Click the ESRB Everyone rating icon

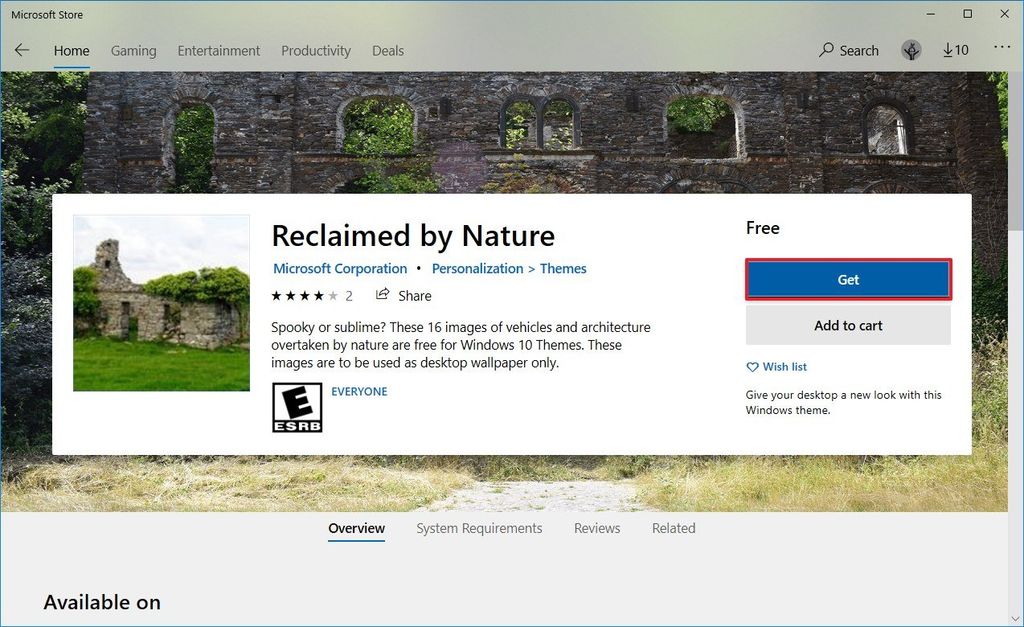tap(298, 407)
